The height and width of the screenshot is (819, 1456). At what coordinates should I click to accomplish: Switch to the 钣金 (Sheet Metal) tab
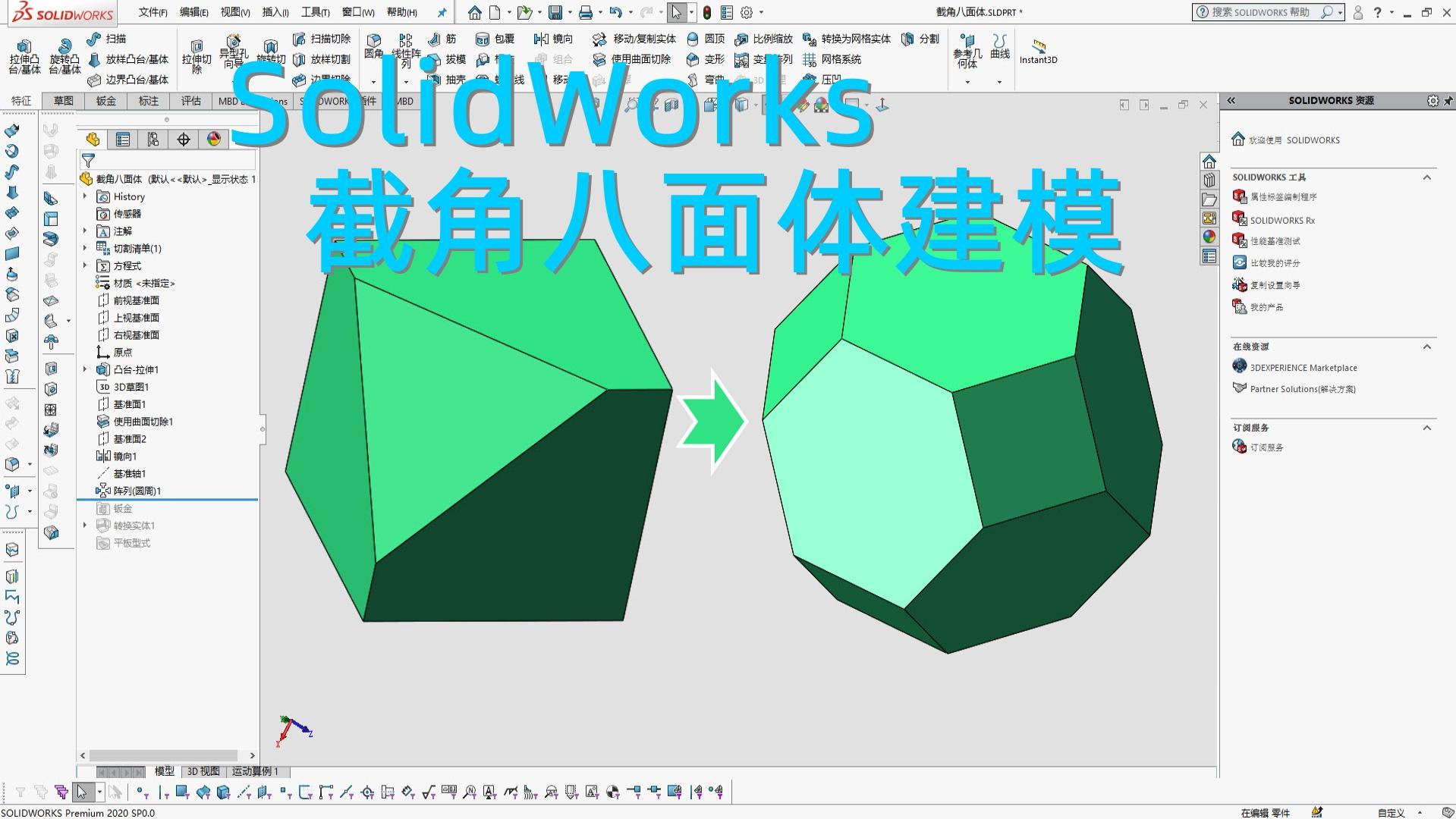(x=106, y=101)
